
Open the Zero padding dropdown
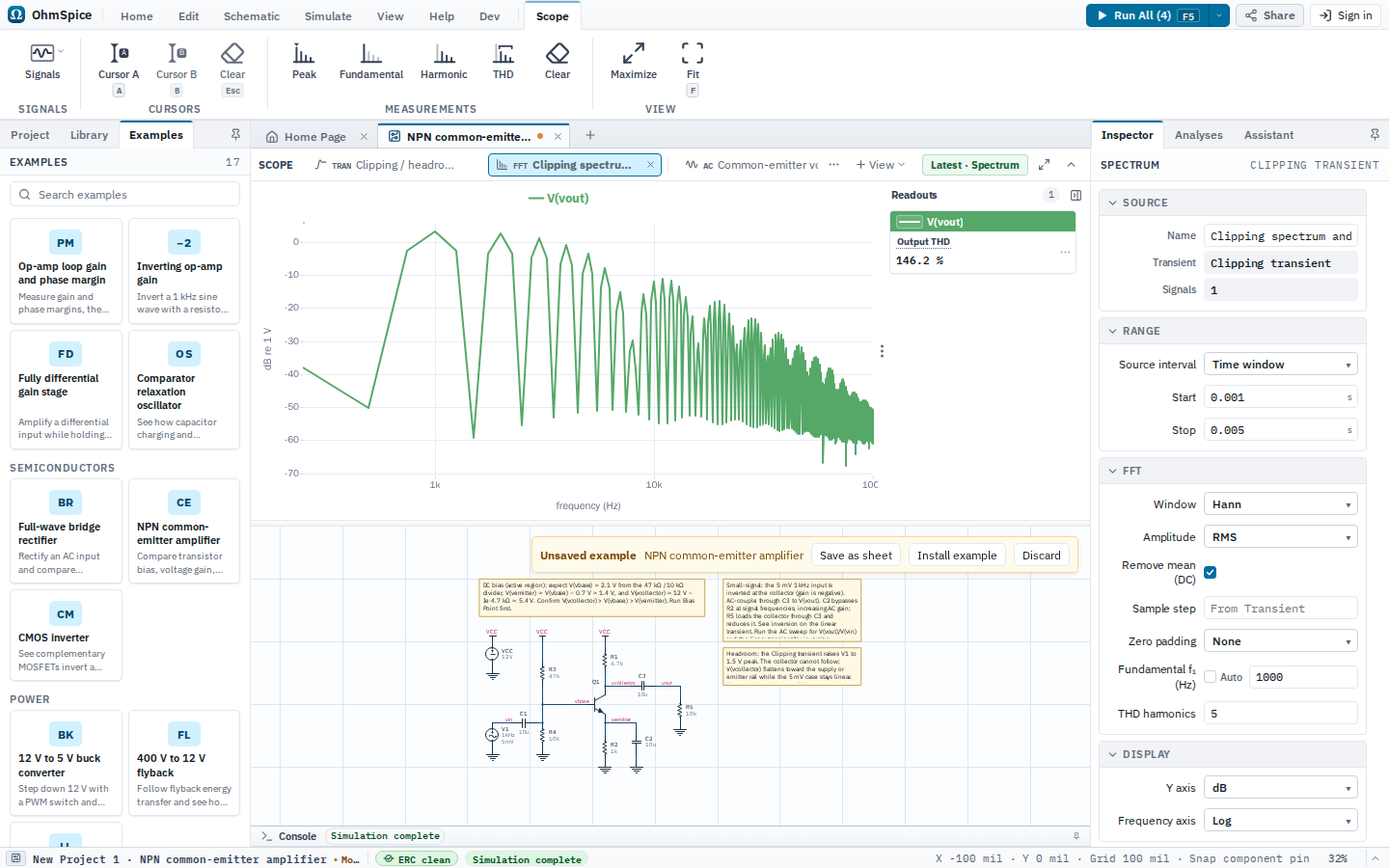pos(1281,641)
